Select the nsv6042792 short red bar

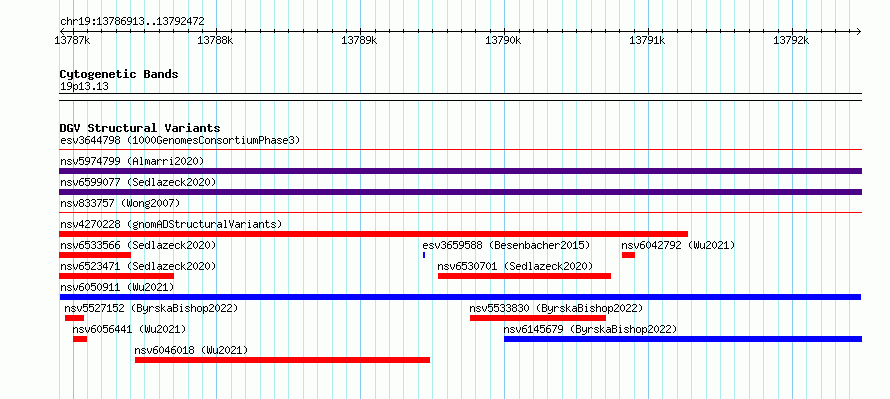coord(628,255)
